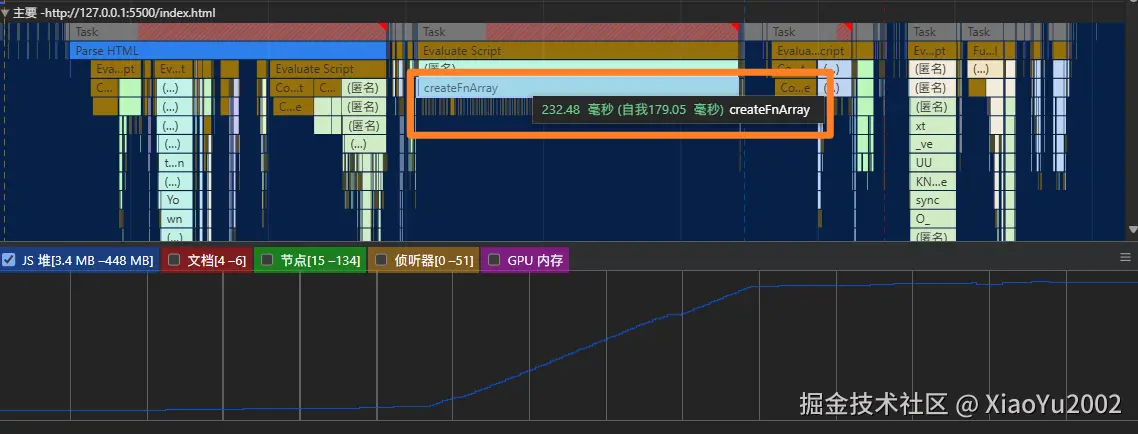The width and height of the screenshot is (1138, 434).
Task: Select the t...n function bar
Action: tap(174, 163)
